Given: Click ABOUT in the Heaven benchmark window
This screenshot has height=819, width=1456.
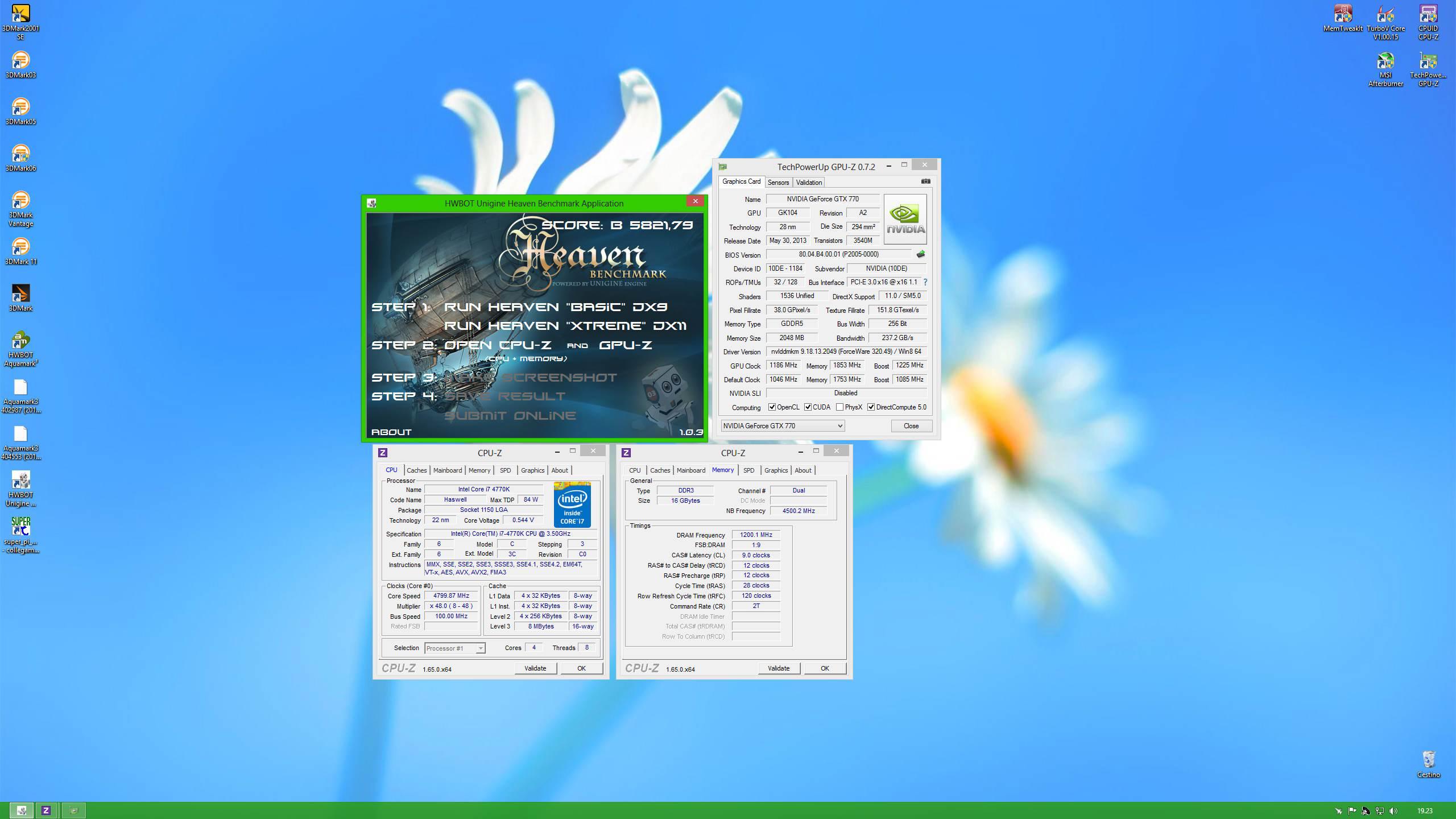Looking at the screenshot, I should pyautogui.click(x=391, y=432).
